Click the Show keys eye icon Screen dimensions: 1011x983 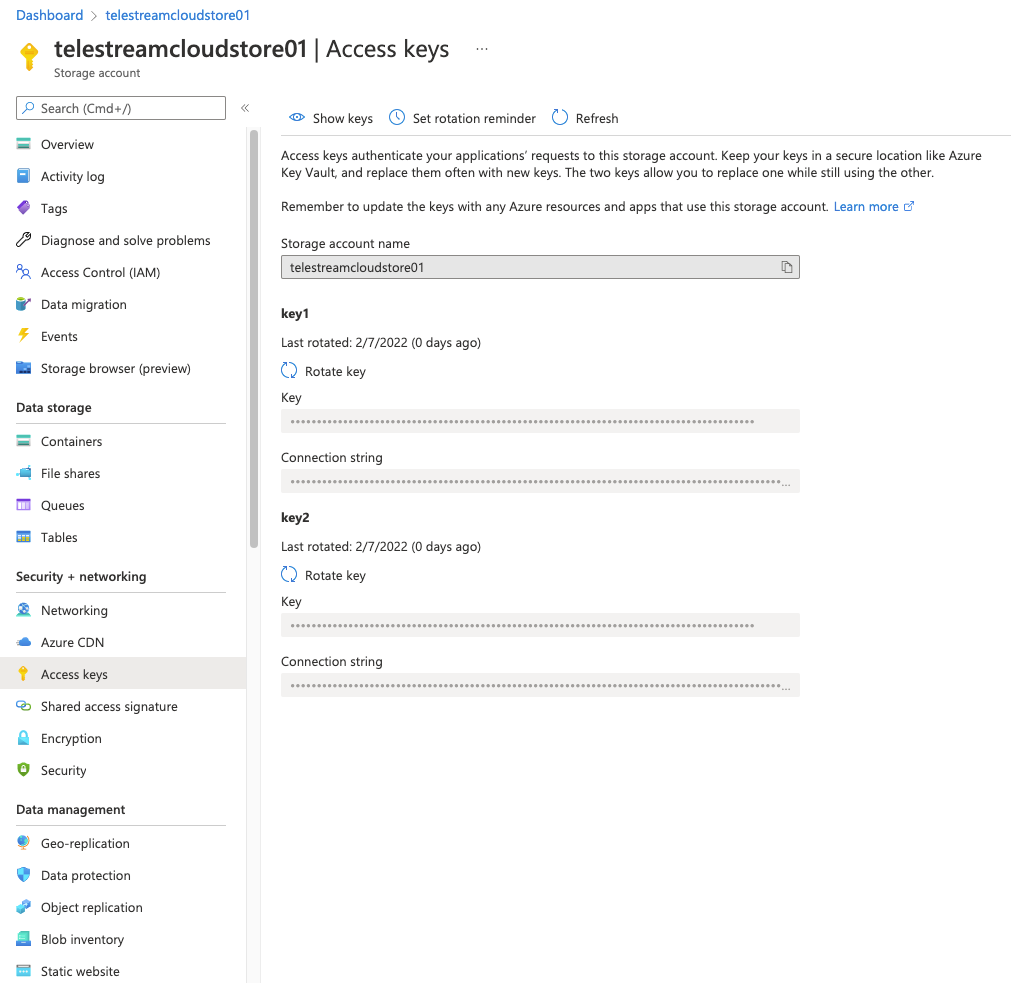297,117
